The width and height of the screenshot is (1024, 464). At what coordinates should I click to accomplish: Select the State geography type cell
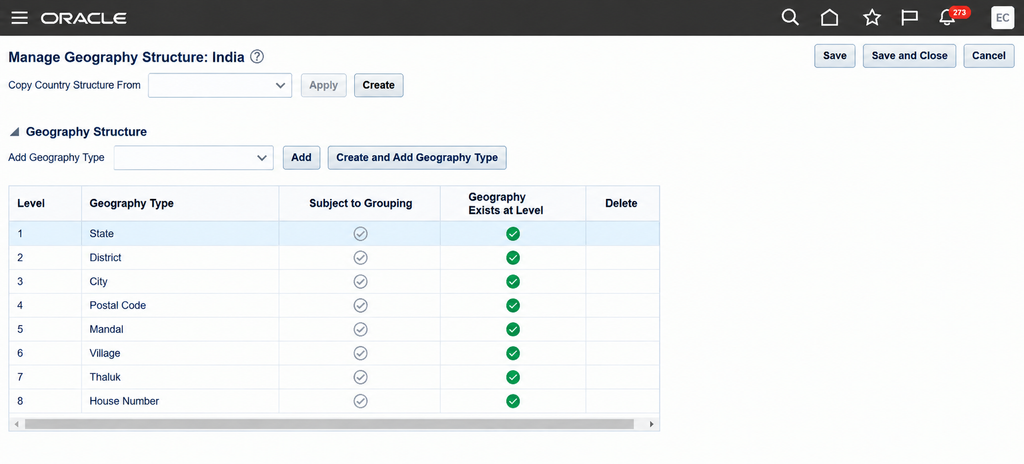tap(180, 234)
